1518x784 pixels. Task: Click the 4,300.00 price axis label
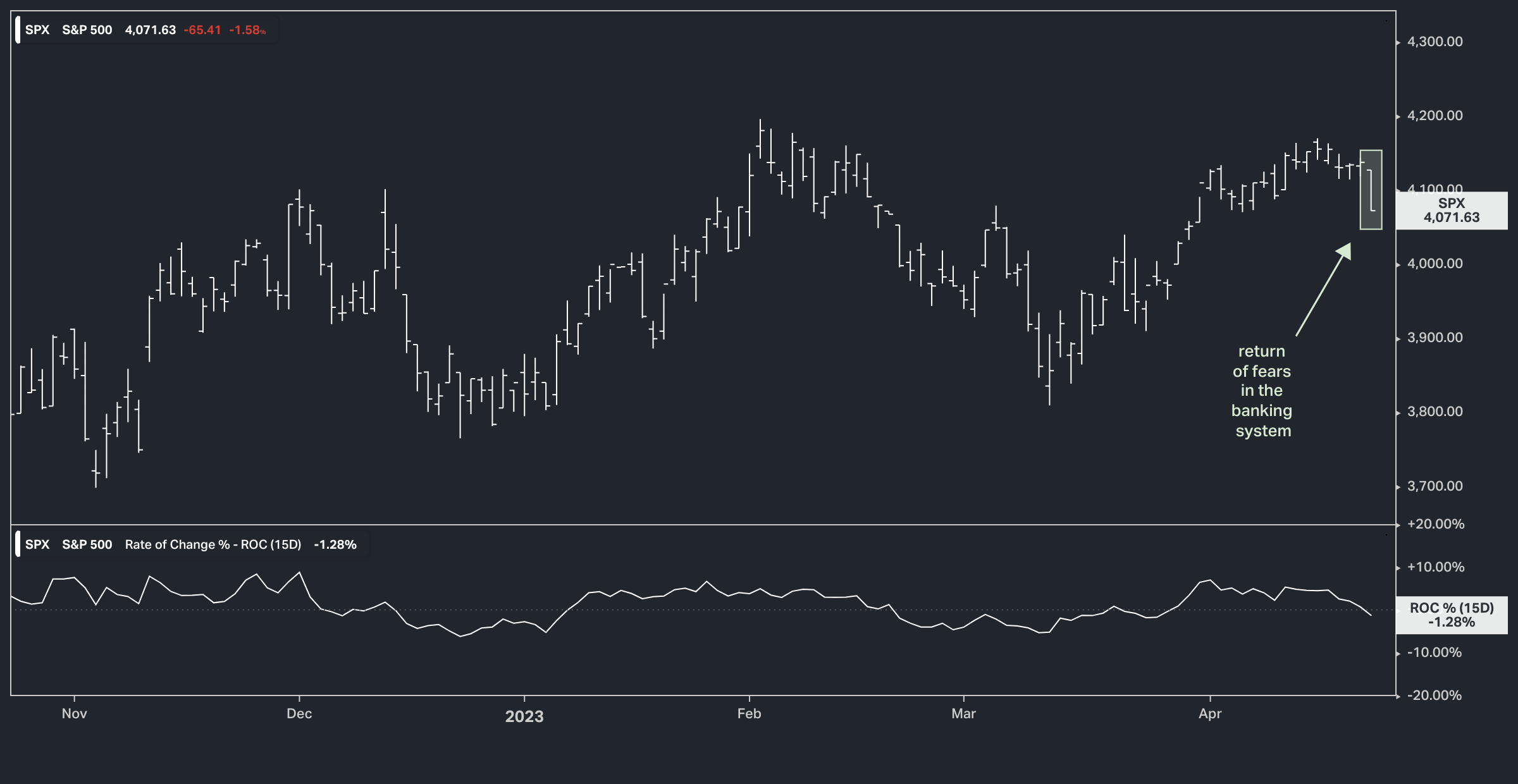coord(1435,42)
